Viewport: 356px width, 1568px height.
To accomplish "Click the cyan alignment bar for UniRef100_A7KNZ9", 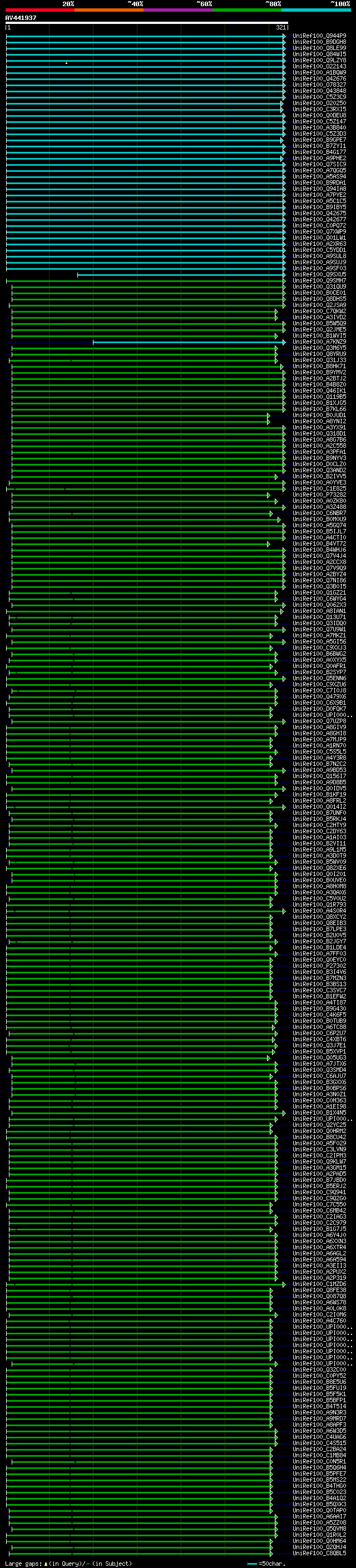I will pos(189,342).
